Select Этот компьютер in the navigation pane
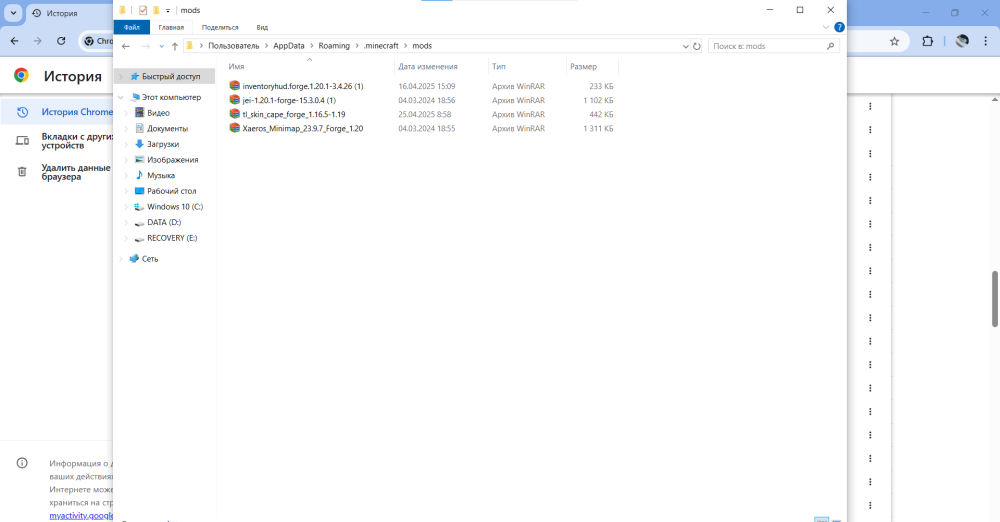The height and width of the screenshot is (522, 1000). pyautogui.click(x=171, y=98)
